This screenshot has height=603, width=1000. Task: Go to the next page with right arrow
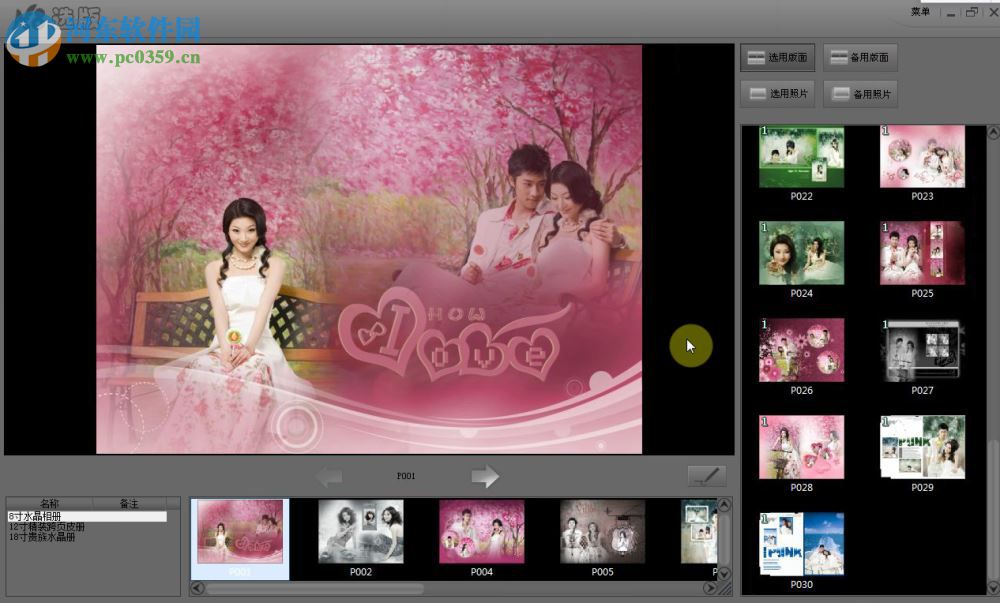click(485, 476)
